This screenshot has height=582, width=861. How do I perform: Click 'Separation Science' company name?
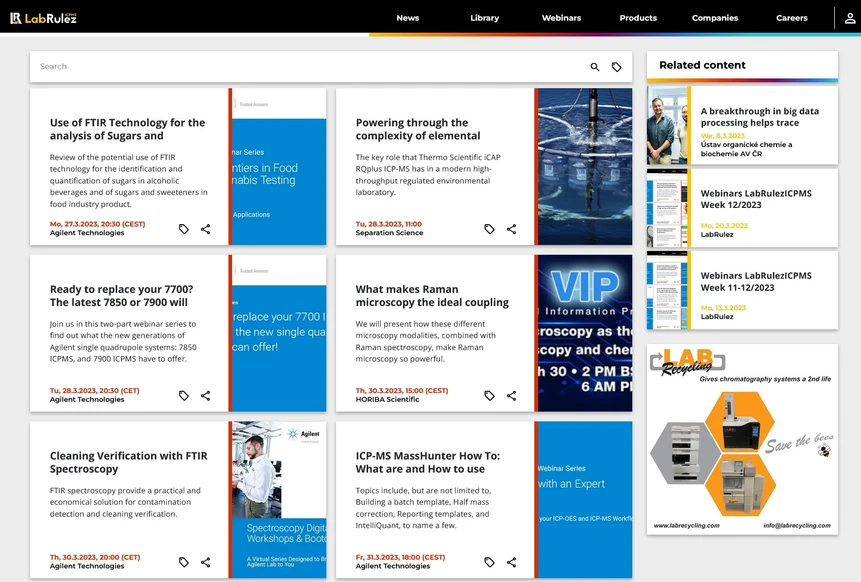[x=389, y=233]
